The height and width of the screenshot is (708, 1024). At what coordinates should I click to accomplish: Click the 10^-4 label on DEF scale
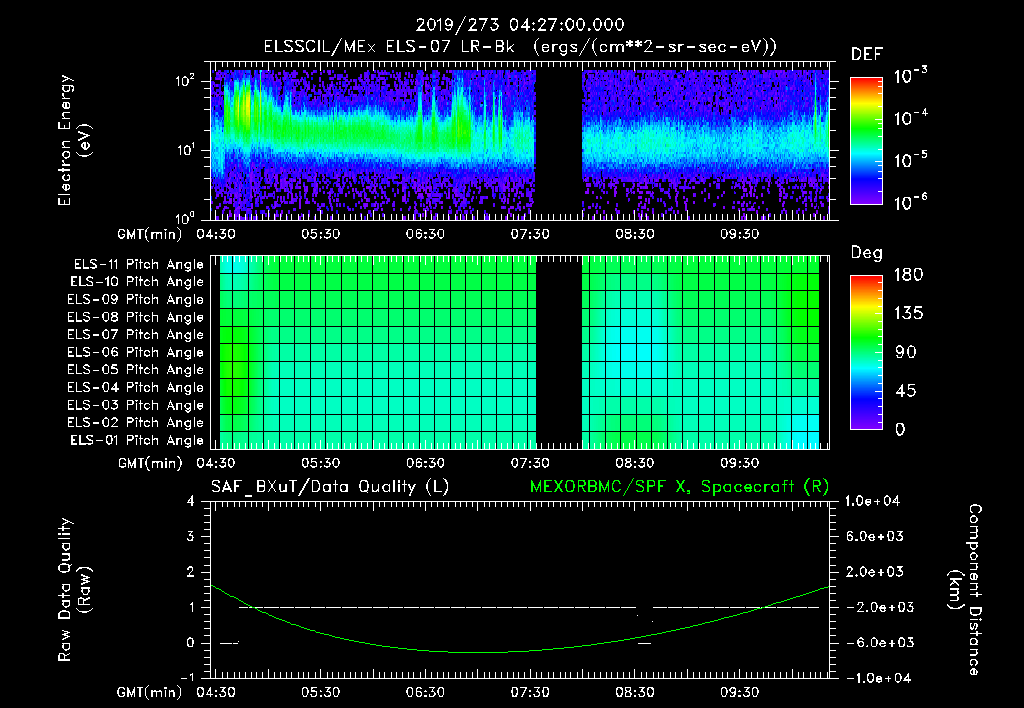point(910,118)
